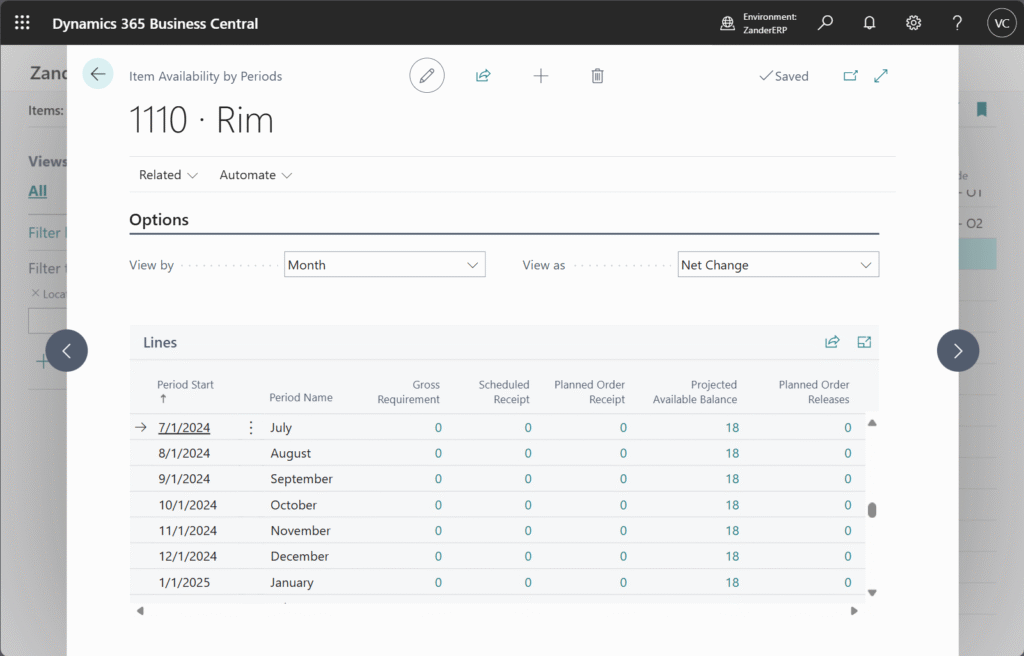Click the trash delete icon
Screen dimensions: 1024x656
[x=598, y=76]
